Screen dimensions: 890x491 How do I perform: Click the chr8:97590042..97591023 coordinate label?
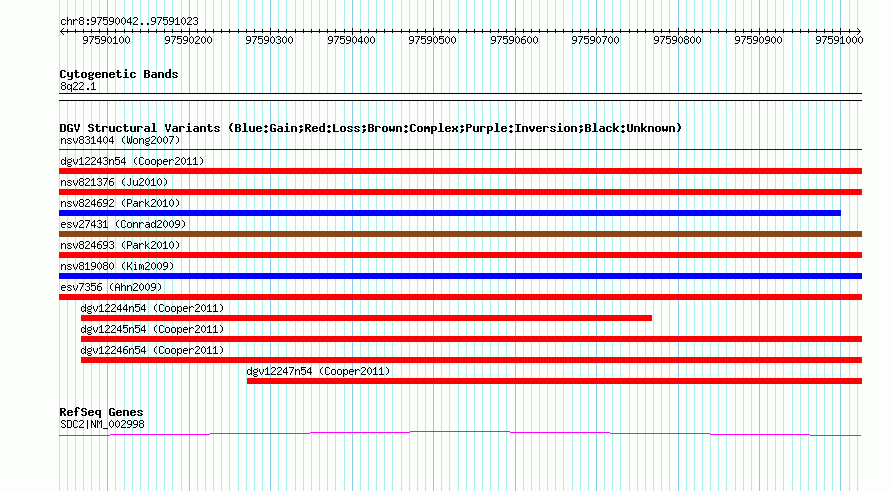coord(129,22)
